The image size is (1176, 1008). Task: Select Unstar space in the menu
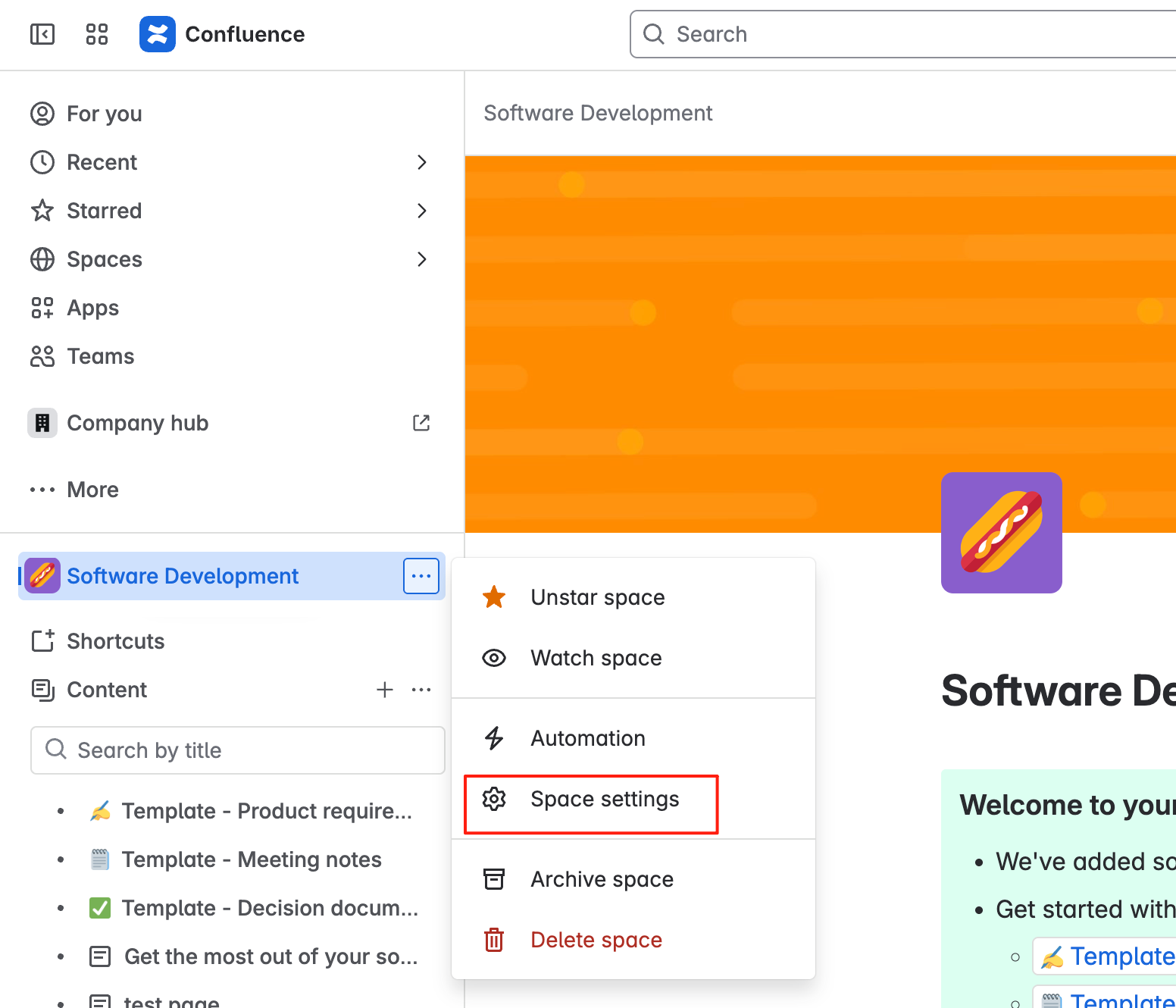(x=633, y=597)
